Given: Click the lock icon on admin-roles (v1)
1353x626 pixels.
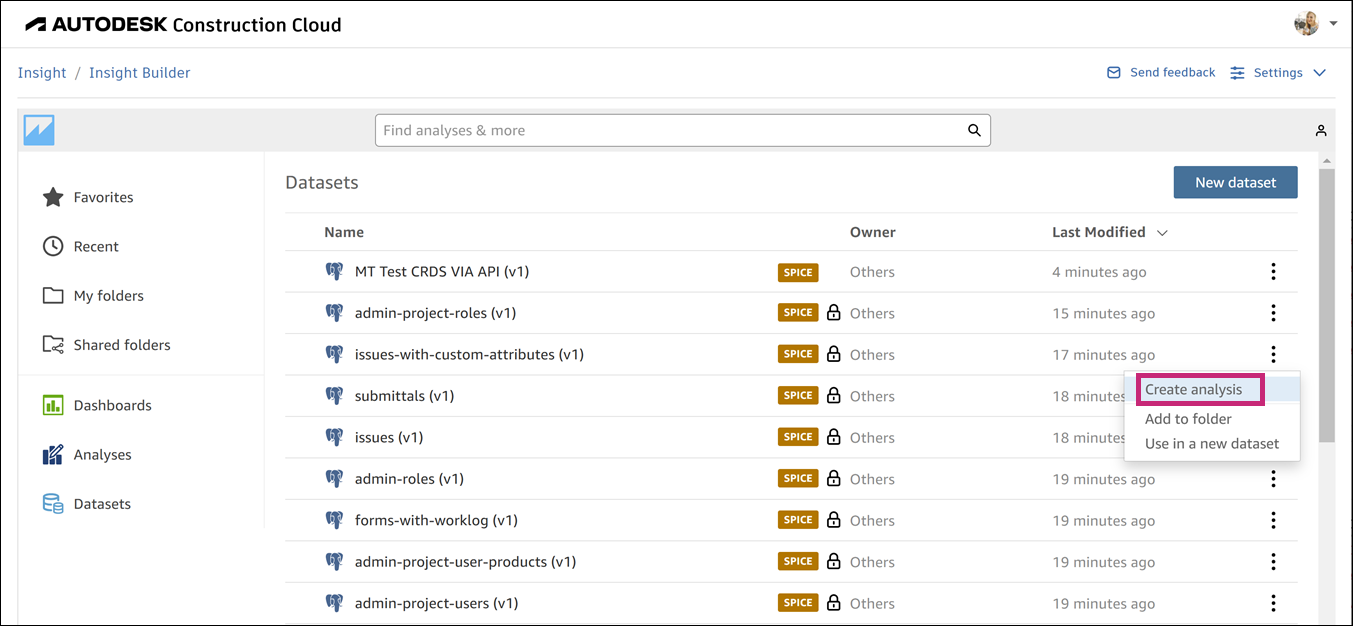Looking at the screenshot, I should click(834, 478).
